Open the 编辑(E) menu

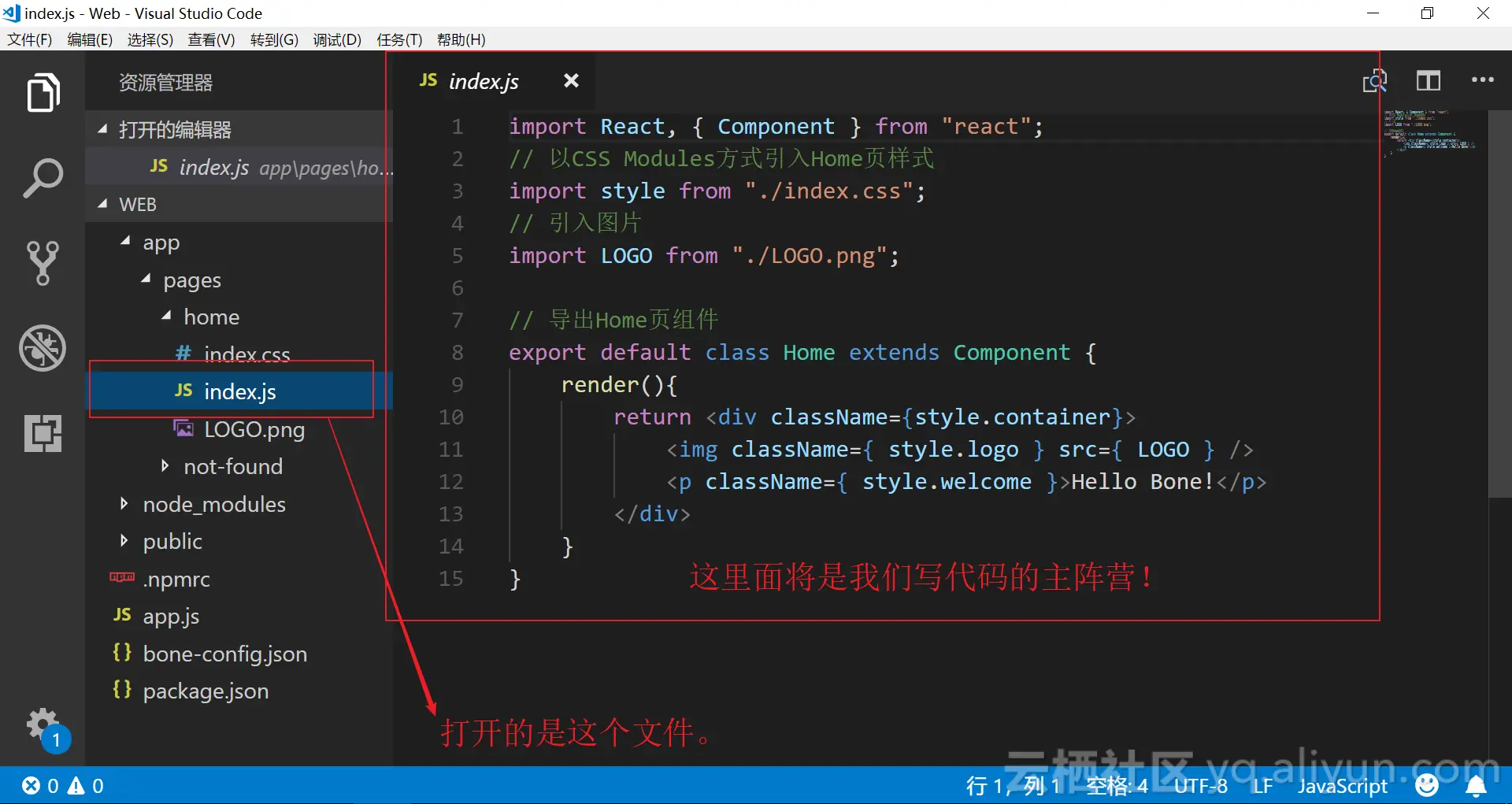90,39
